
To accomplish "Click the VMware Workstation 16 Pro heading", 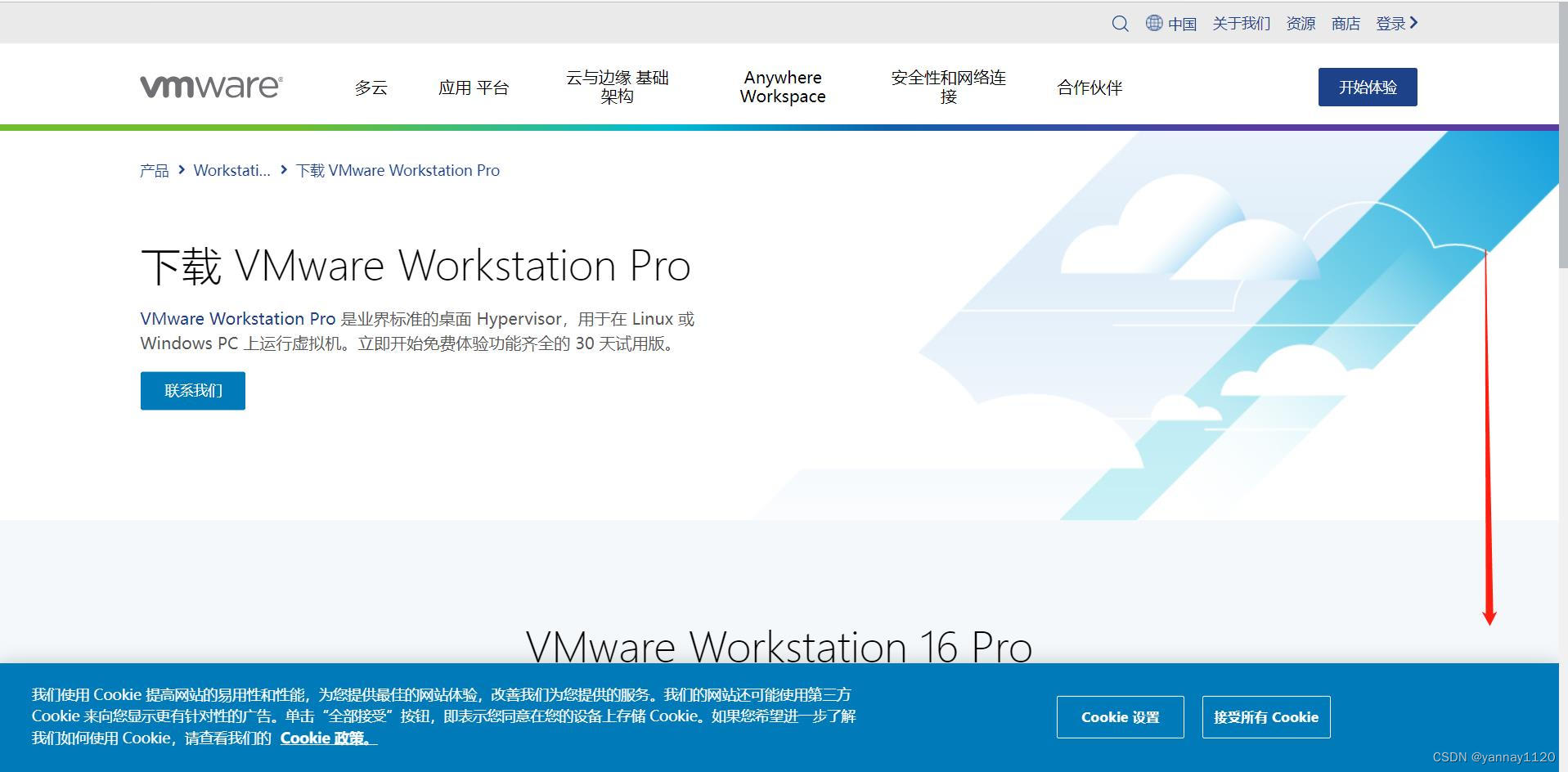I will click(779, 647).
